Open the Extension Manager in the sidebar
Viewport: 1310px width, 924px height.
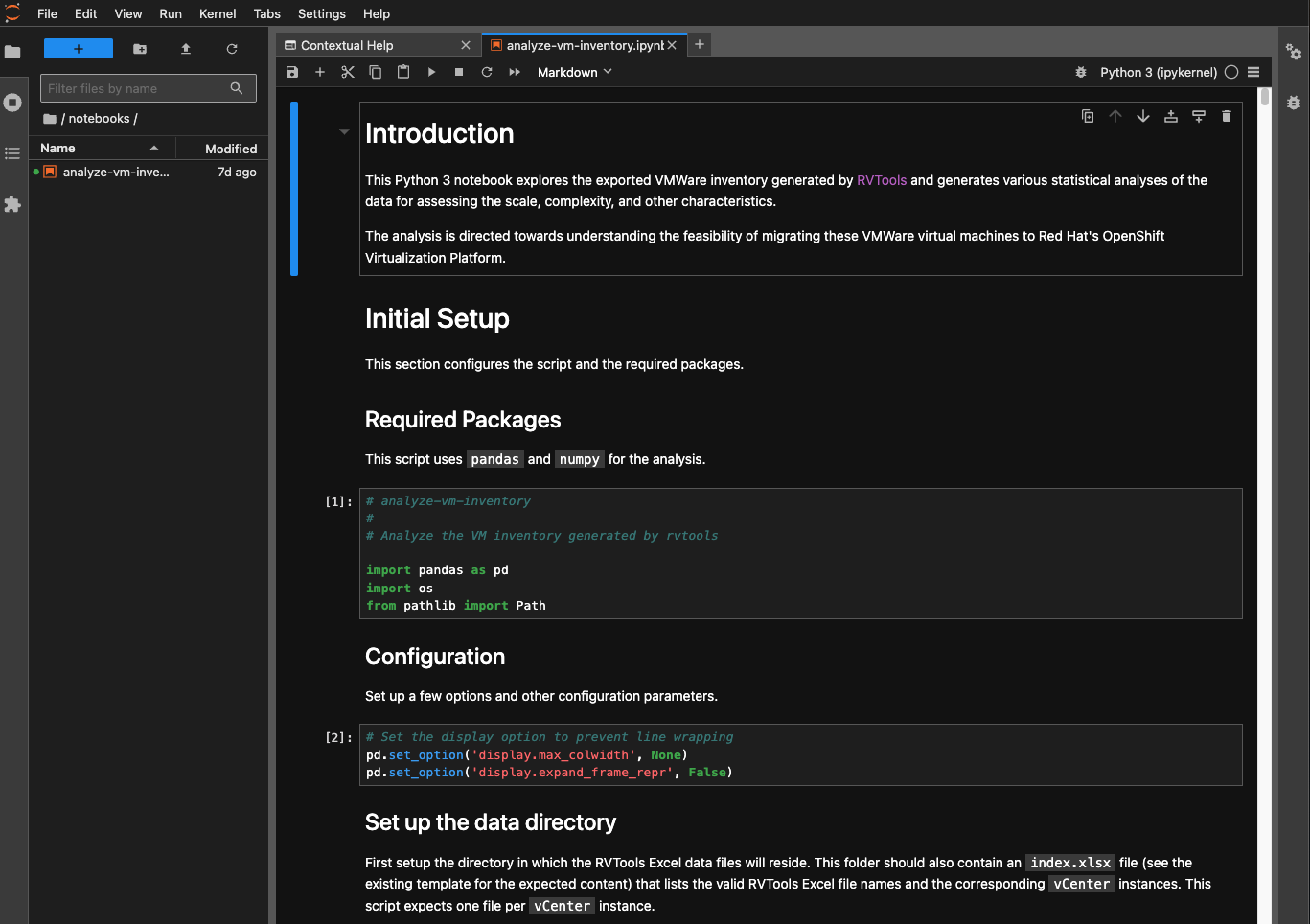point(12,204)
